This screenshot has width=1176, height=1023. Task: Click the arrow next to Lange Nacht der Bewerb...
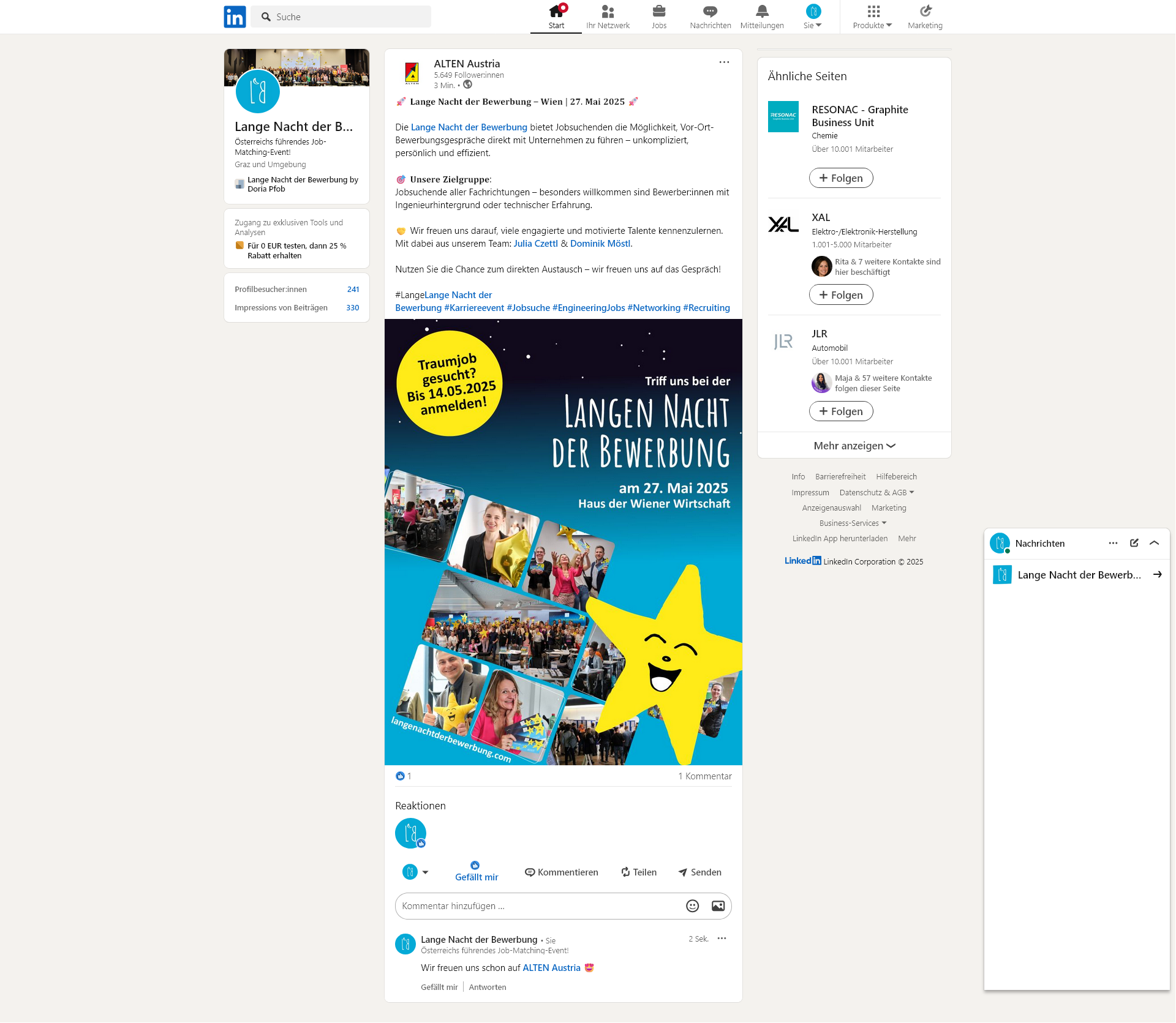(x=1158, y=575)
